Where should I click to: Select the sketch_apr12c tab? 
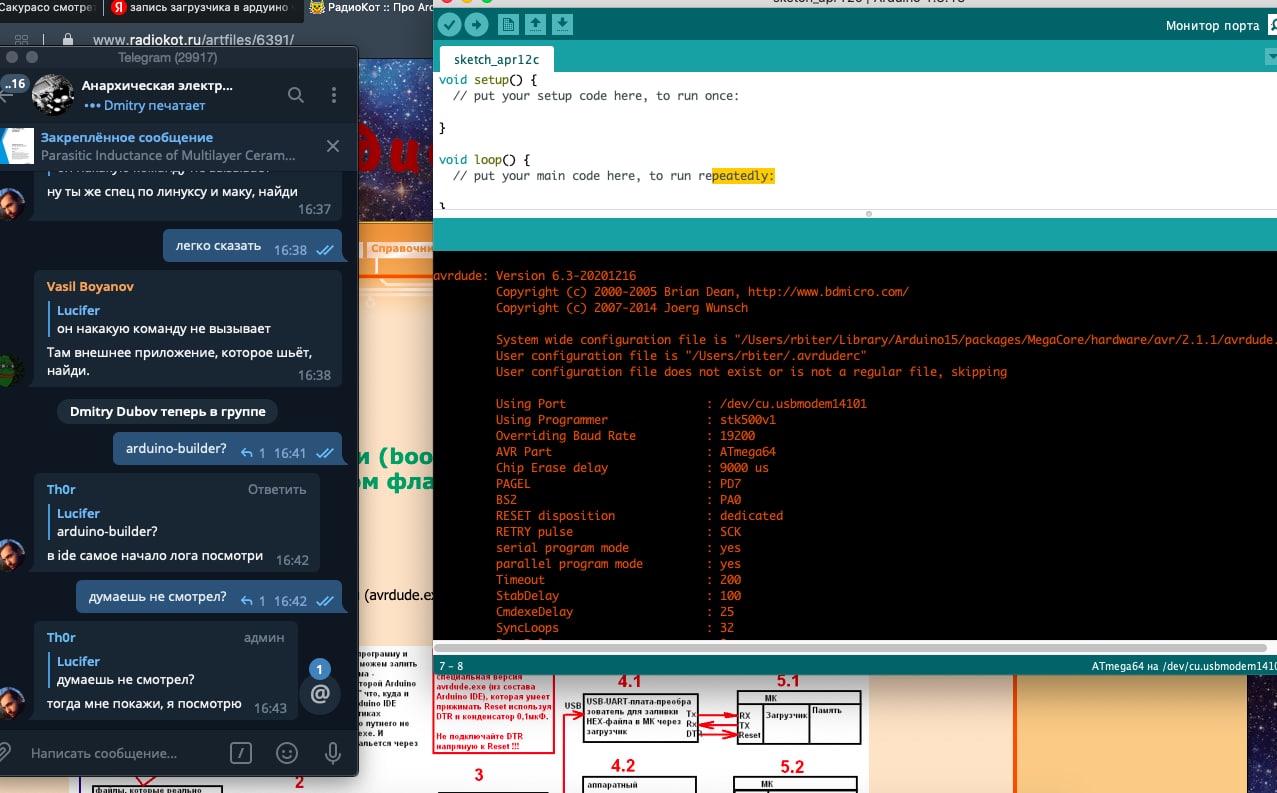496,59
